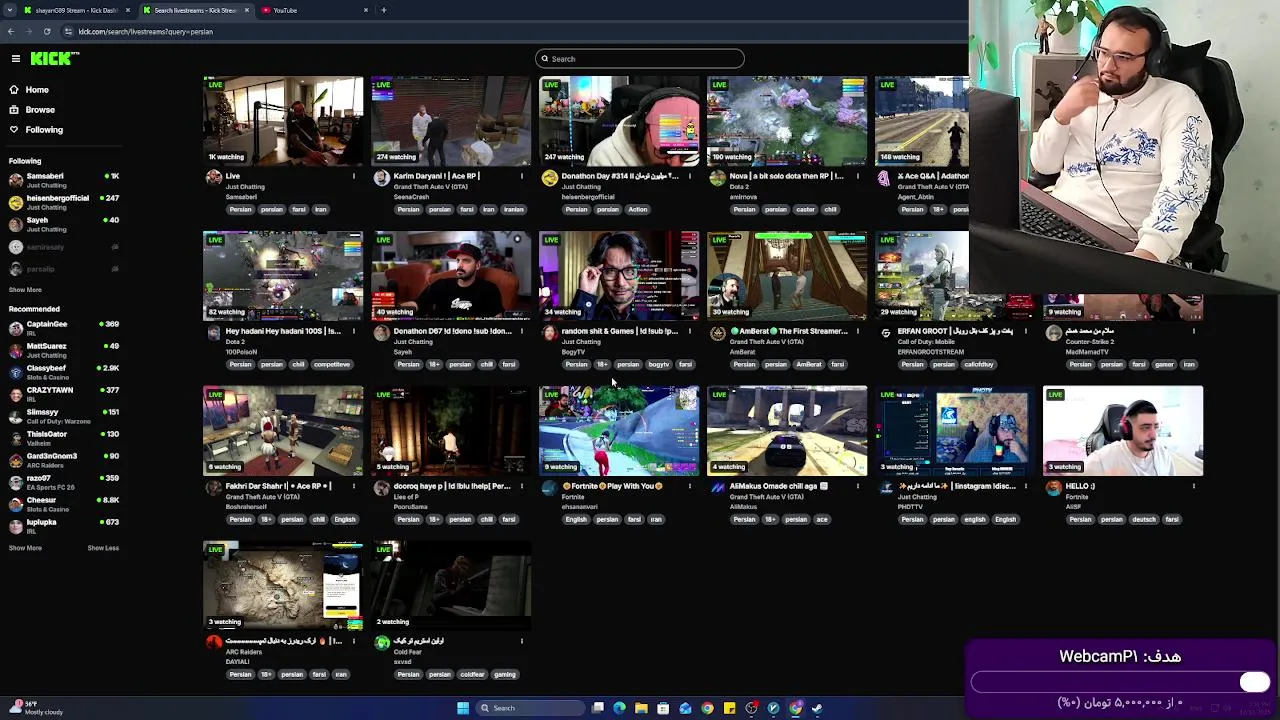1280x720 pixels.
Task: Open the Windows Start menu
Action: [x=462, y=708]
